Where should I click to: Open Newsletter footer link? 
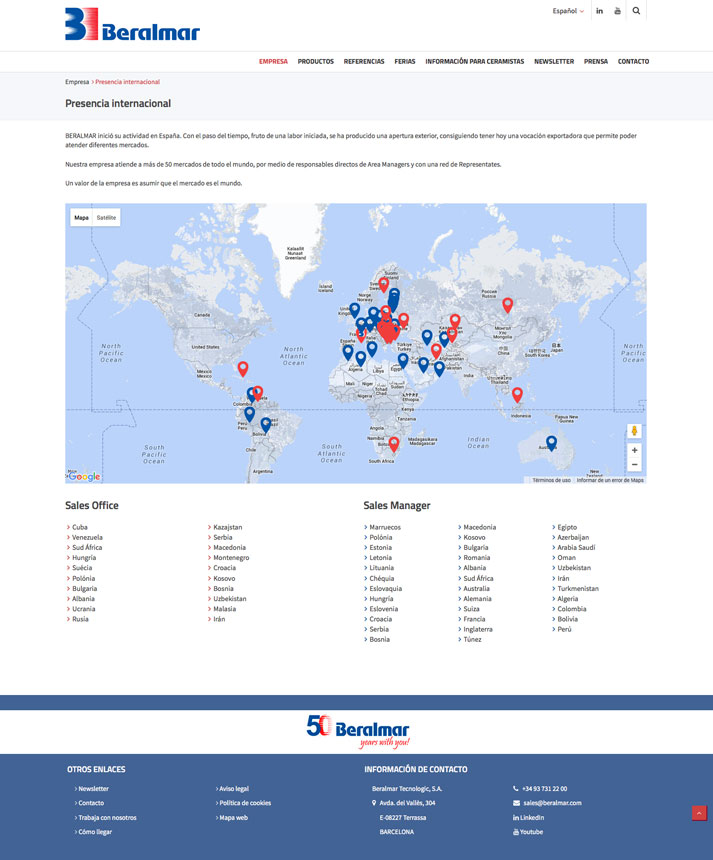coord(93,789)
